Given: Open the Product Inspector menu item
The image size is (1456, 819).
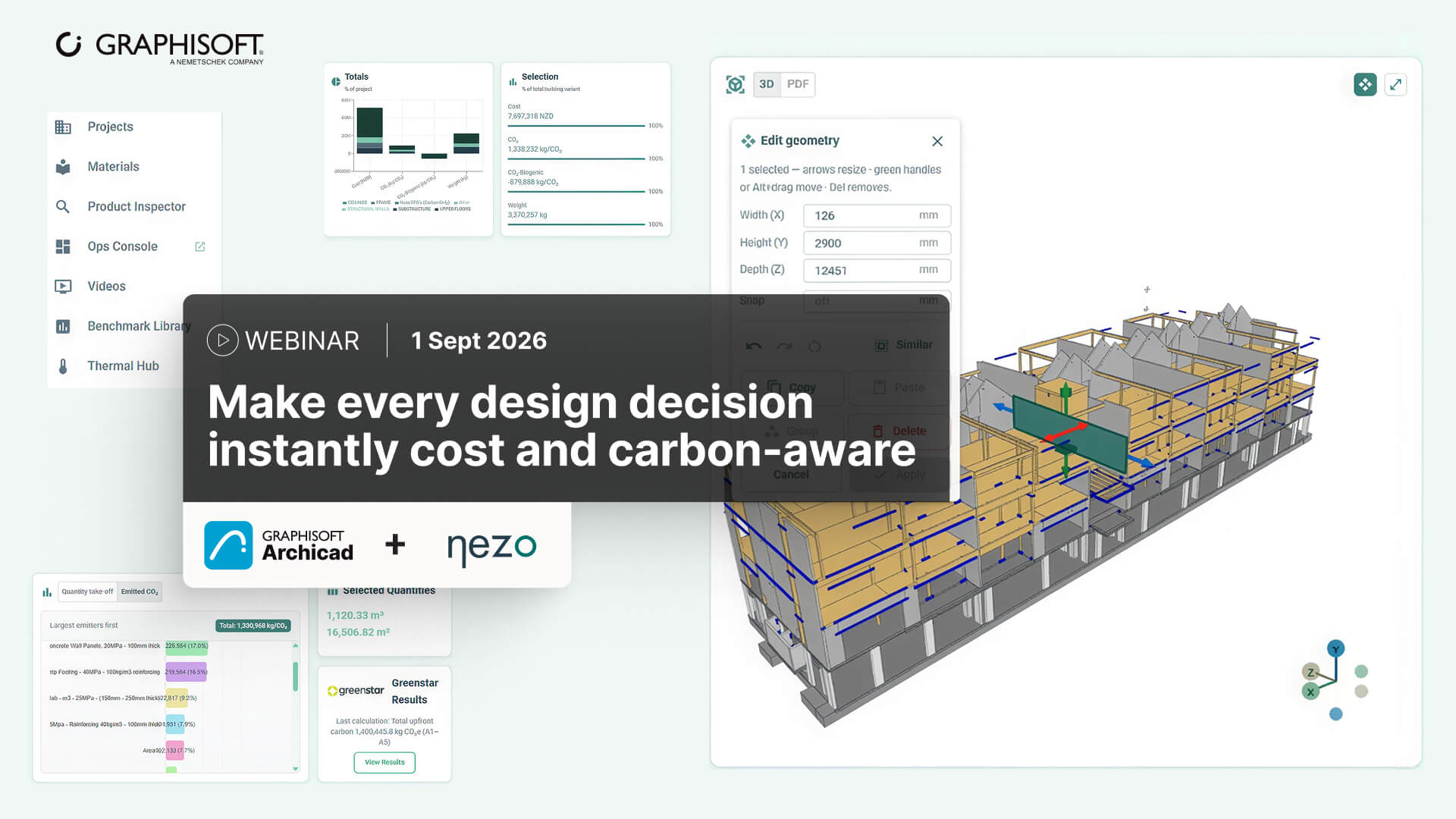Looking at the screenshot, I should click(x=136, y=206).
